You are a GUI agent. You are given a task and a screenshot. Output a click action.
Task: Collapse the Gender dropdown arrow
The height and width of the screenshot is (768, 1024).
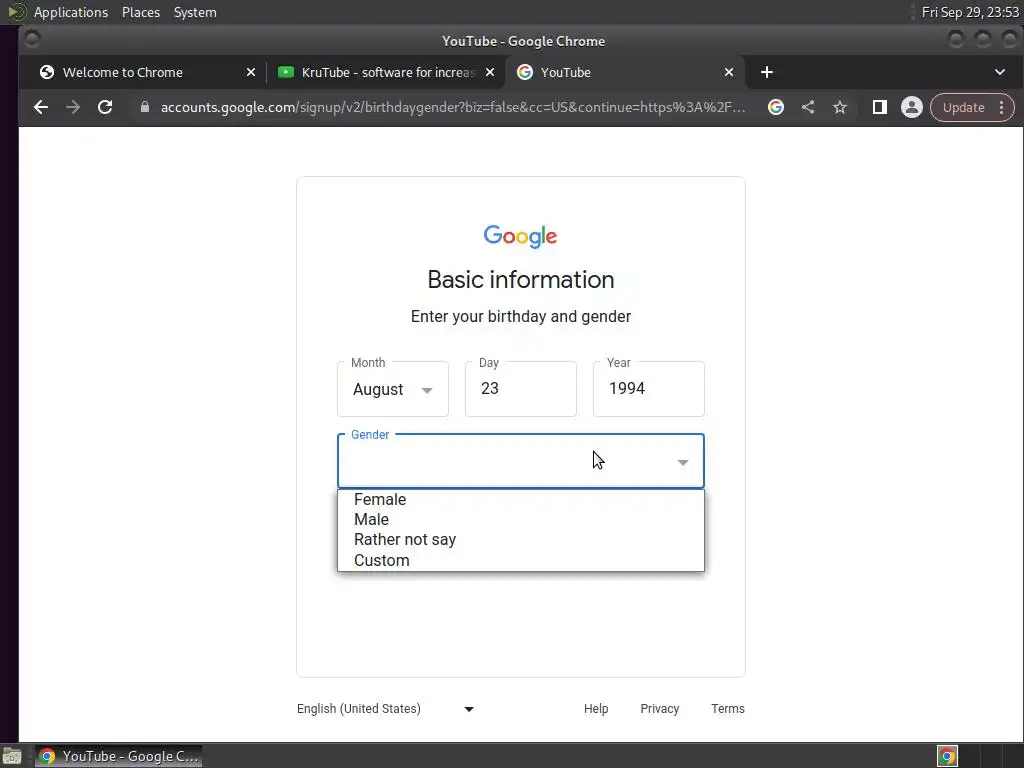pyautogui.click(x=682, y=462)
